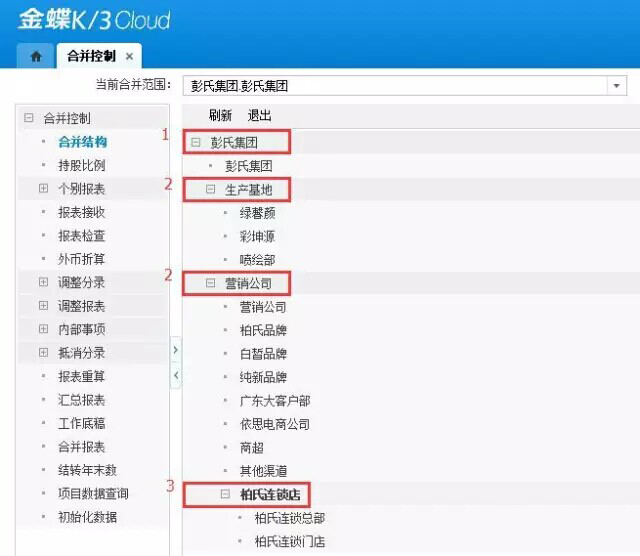Image resolution: width=640 pixels, height=556 pixels.
Task: Click the 柏氏连锁店 label text
Action: (x=270, y=494)
